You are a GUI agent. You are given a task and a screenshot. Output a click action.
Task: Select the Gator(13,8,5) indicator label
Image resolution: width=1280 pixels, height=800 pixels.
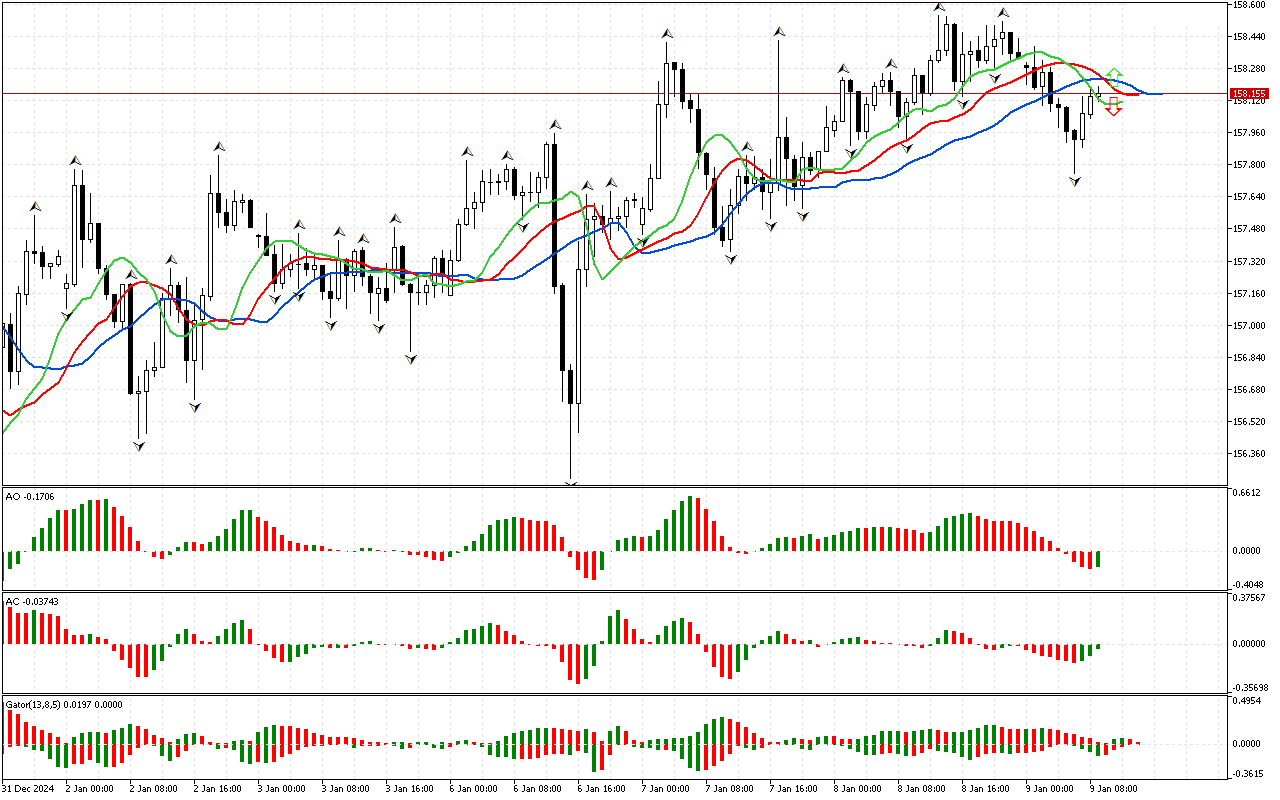(64, 704)
